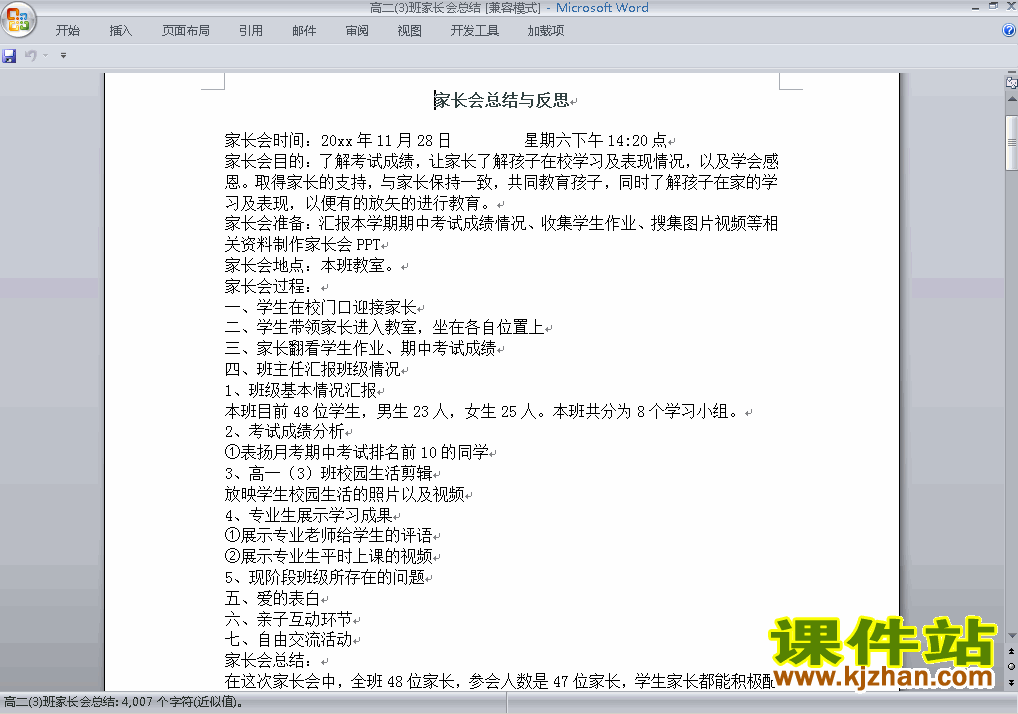Open the Undo history dropdown arrow

(x=45, y=56)
